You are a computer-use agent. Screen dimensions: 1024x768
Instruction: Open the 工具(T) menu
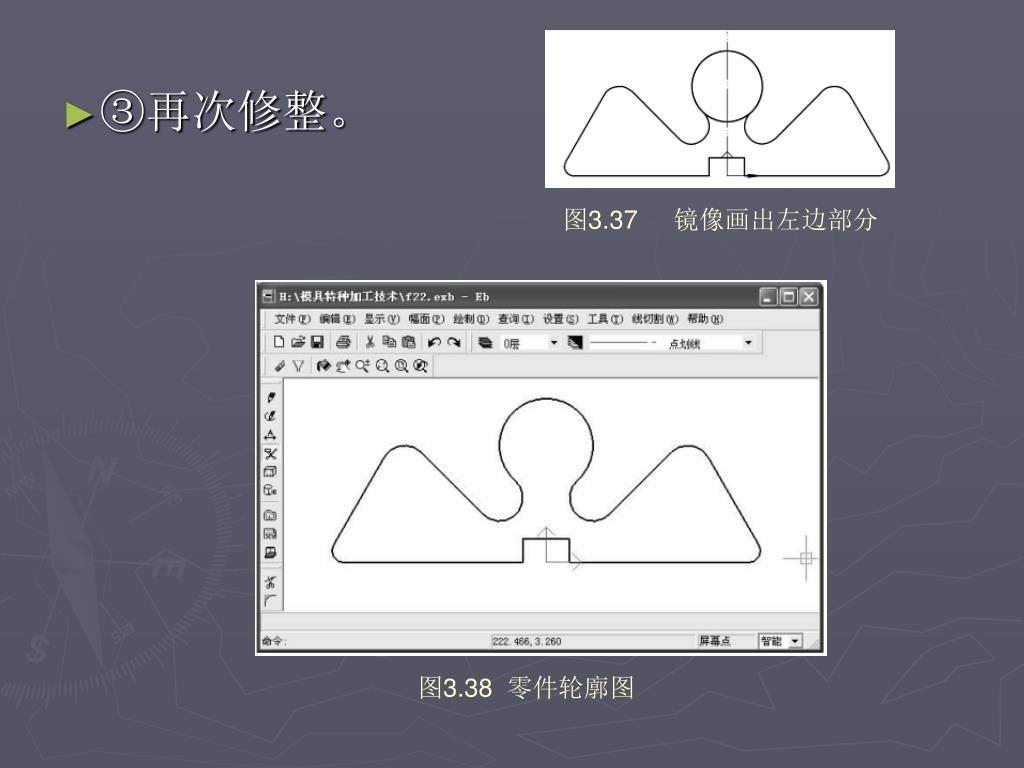[605, 319]
